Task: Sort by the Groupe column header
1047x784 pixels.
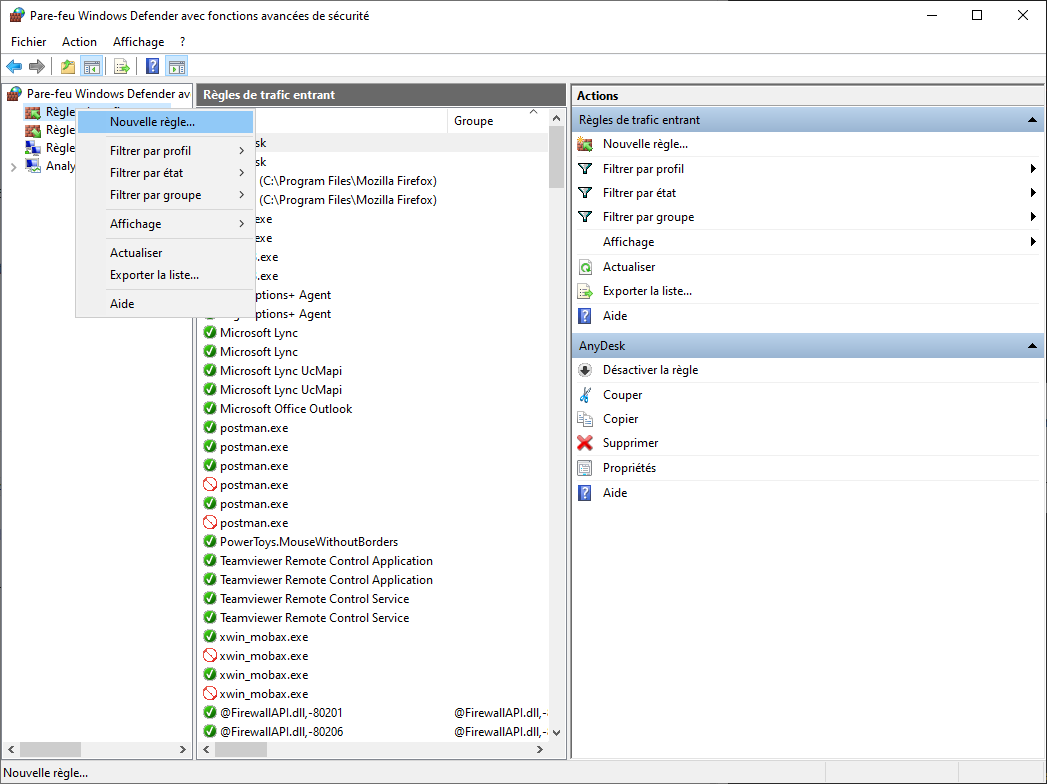Action: point(473,121)
